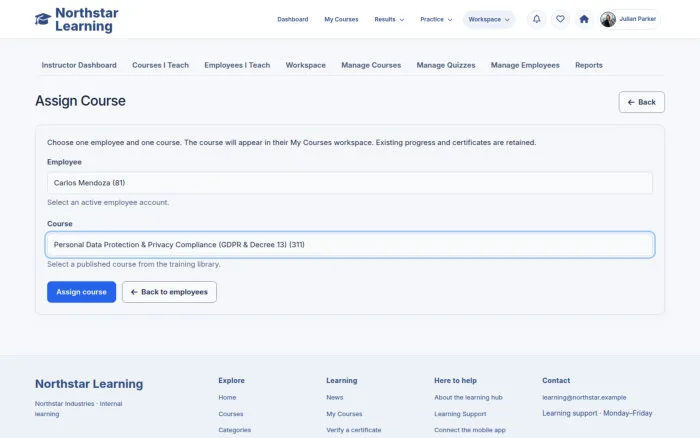Open About the learning hub link
This screenshot has width=700, height=438.
point(468,397)
